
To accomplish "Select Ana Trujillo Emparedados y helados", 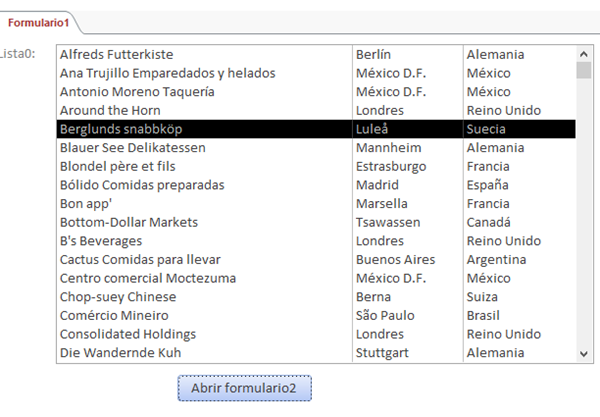I will tap(167, 73).
